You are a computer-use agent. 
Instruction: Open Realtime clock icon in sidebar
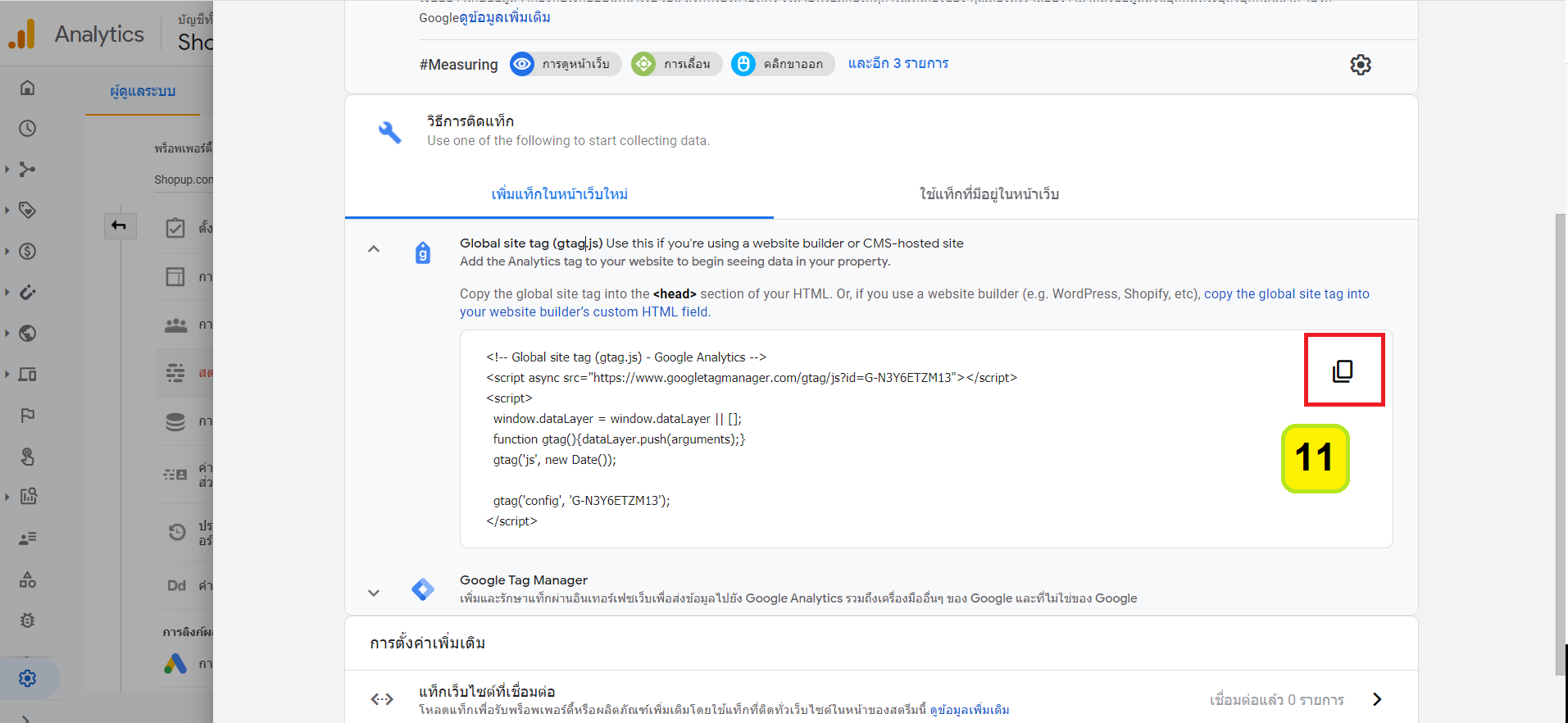tap(28, 129)
